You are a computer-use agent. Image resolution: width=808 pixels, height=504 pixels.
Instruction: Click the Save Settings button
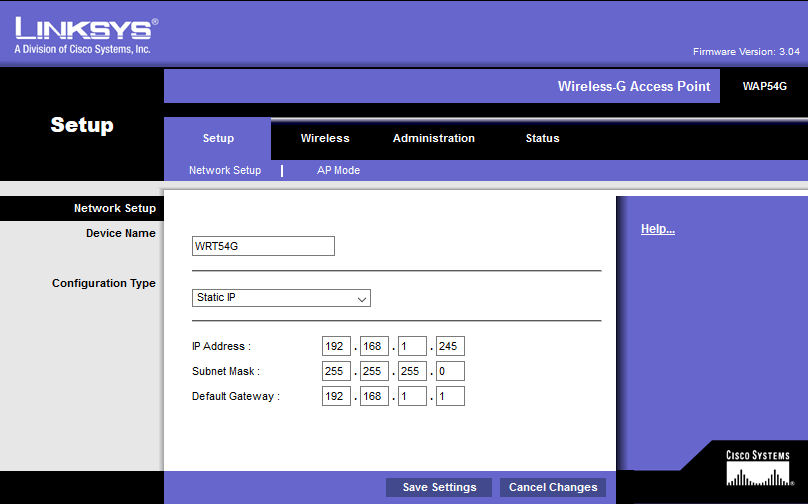pyautogui.click(x=439, y=488)
